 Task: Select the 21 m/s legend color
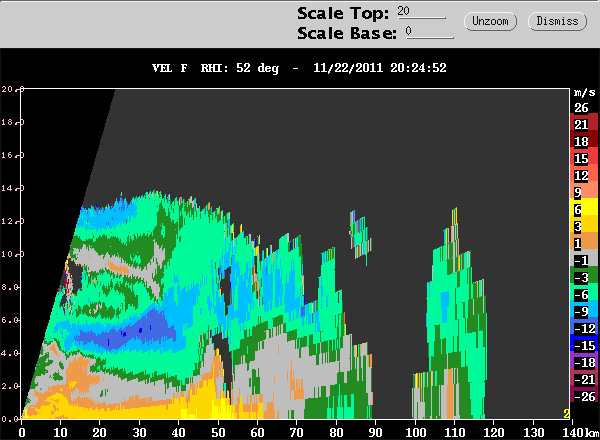coord(585,124)
